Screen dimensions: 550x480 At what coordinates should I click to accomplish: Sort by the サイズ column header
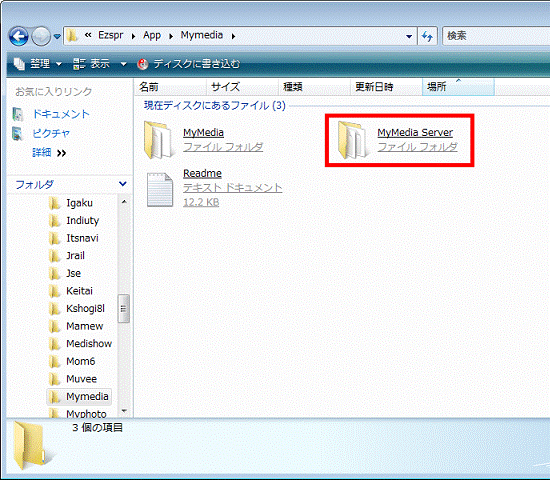242,87
